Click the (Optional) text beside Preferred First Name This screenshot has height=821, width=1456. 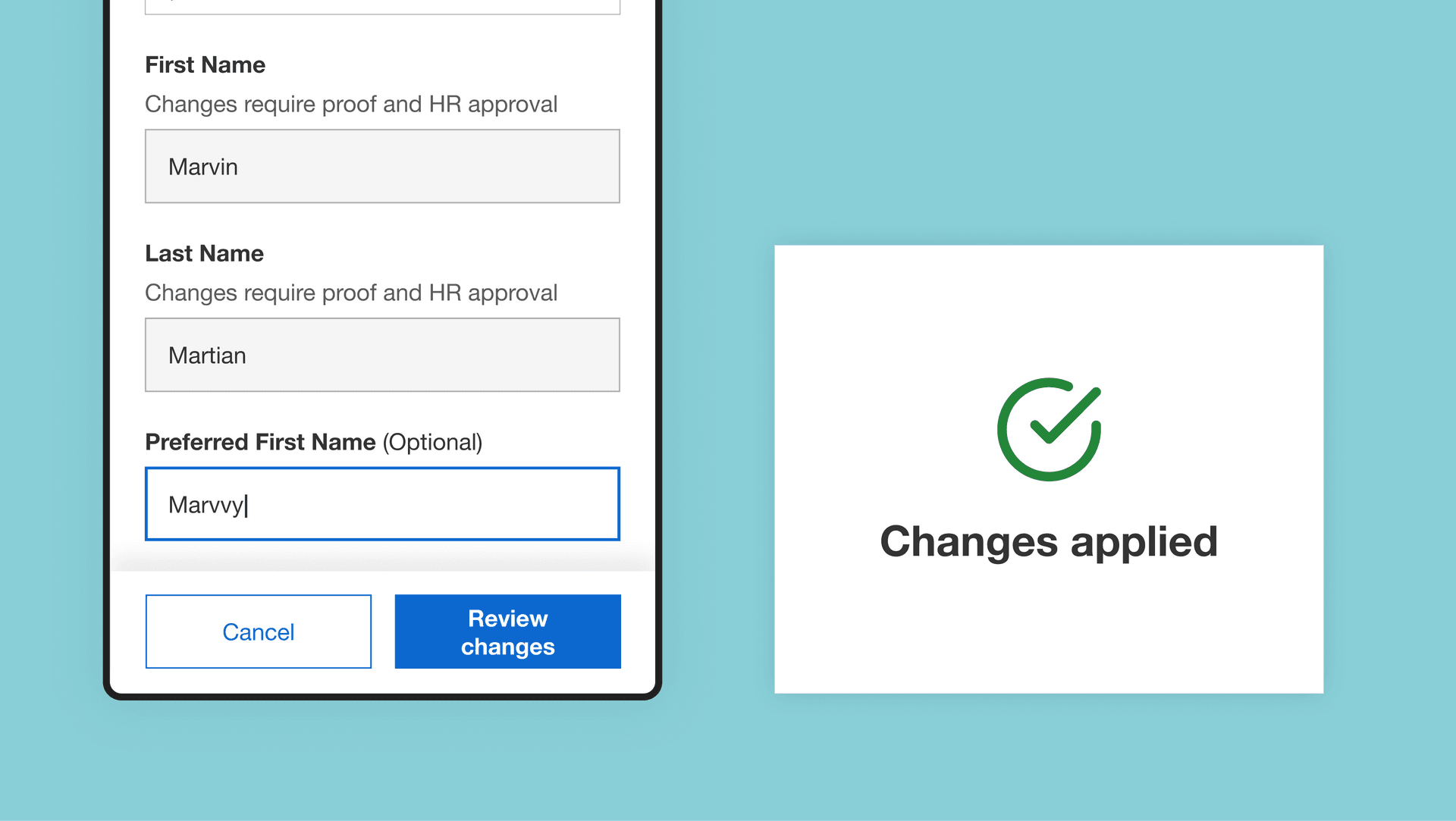point(432,442)
